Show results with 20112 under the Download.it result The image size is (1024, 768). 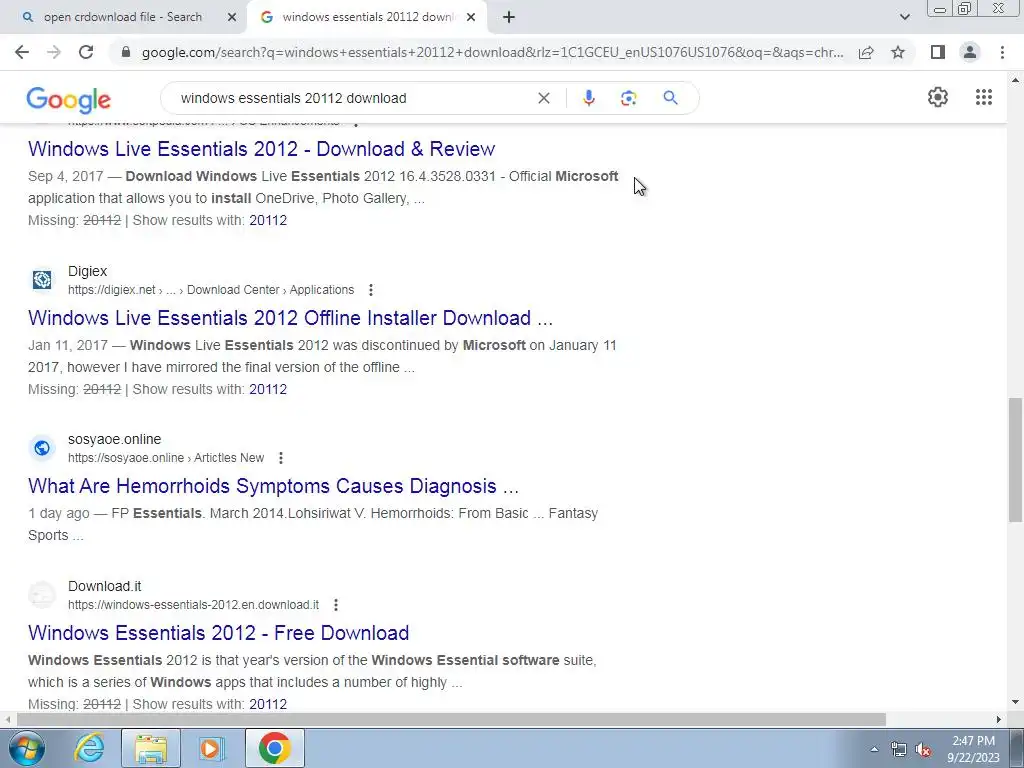[268, 704]
